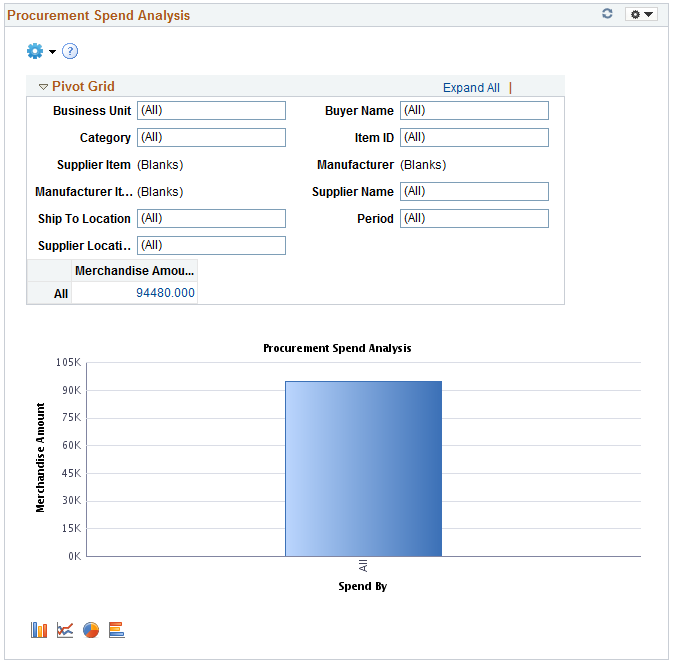Open the Category filter box
Viewport: 677px width, 663px height.
[212, 138]
